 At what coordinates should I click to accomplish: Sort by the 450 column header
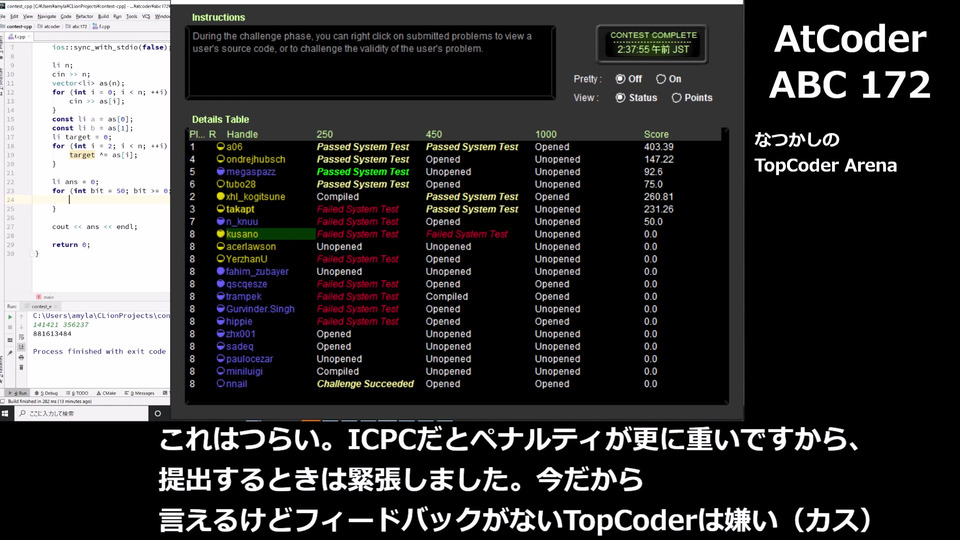click(x=434, y=134)
